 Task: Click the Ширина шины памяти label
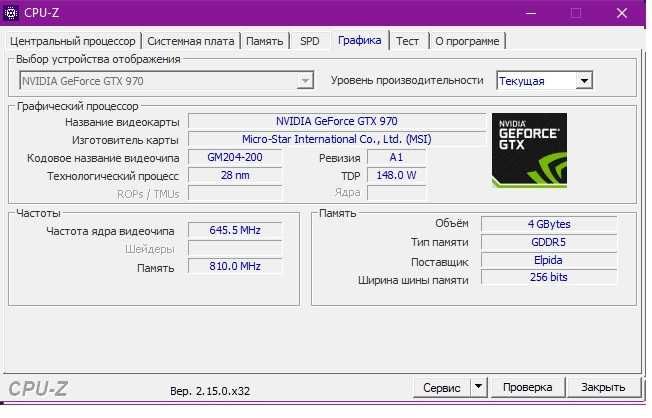tap(413, 281)
